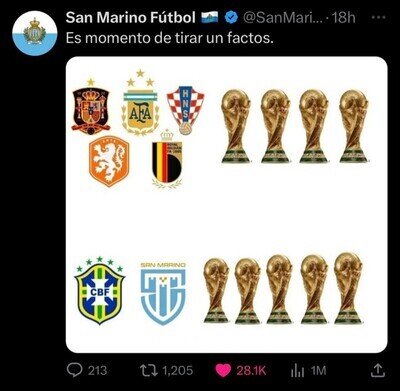Open the three-dot more options menu
Viewport: 400px width, 391px height.
(x=378, y=17)
